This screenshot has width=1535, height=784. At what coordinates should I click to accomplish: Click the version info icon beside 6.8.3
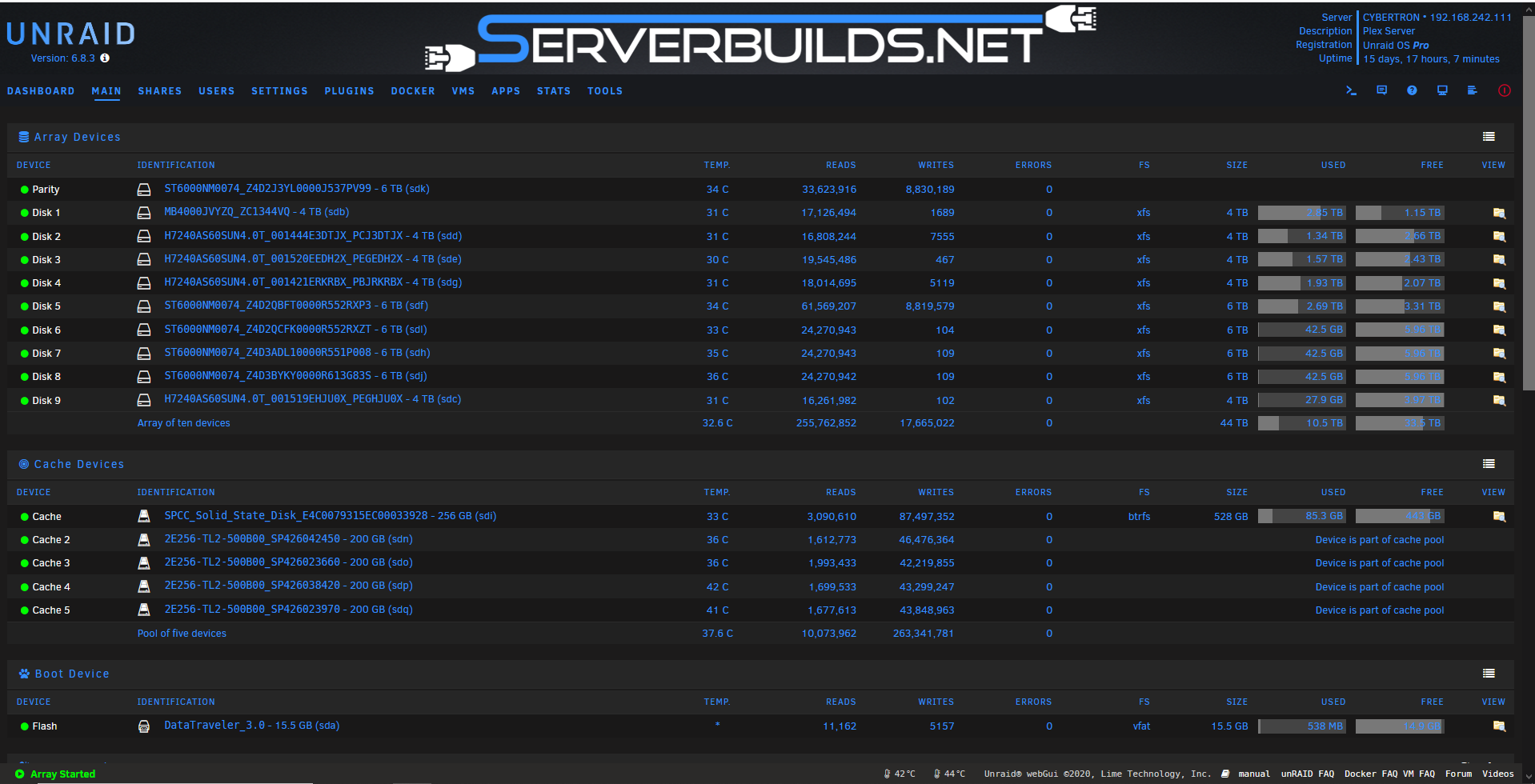coord(105,58)
